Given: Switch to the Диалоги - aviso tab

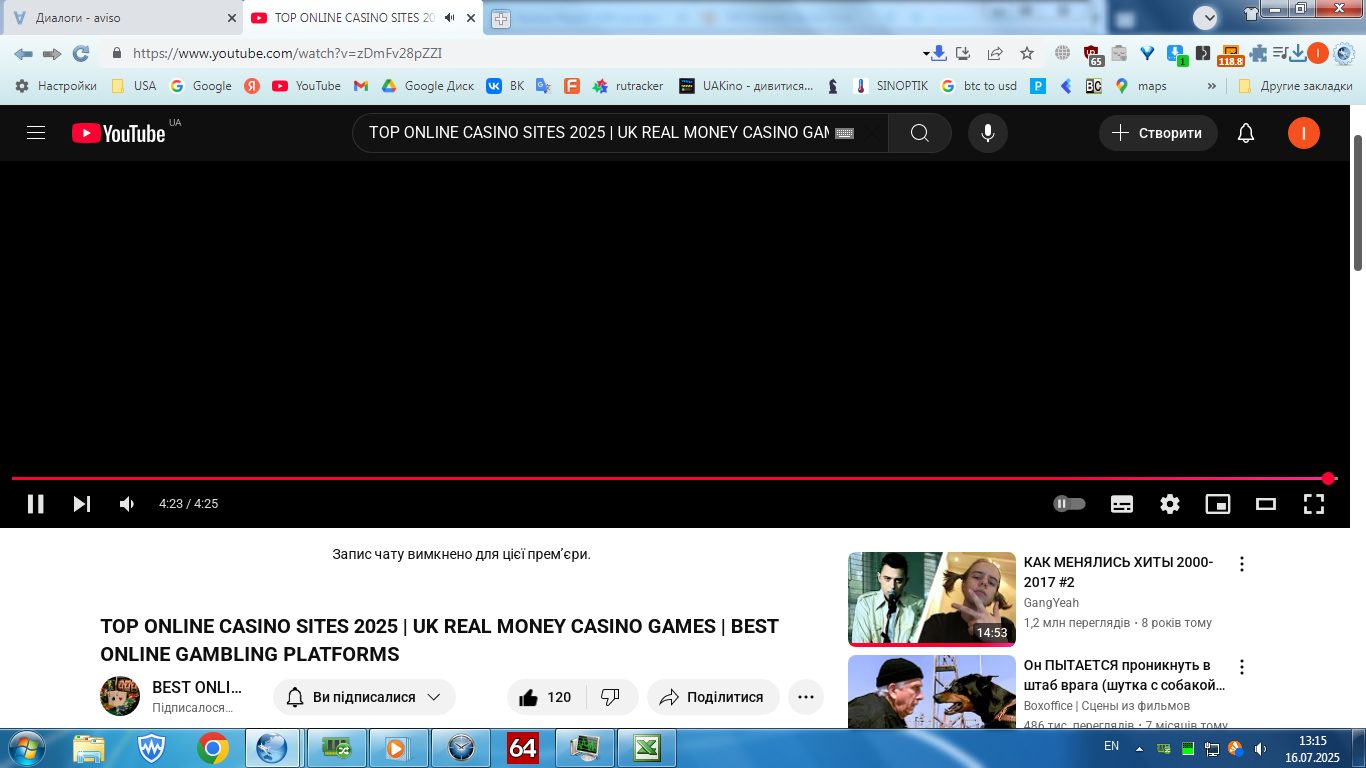Looking at the screenshot, I should click(x=123, y=18).
